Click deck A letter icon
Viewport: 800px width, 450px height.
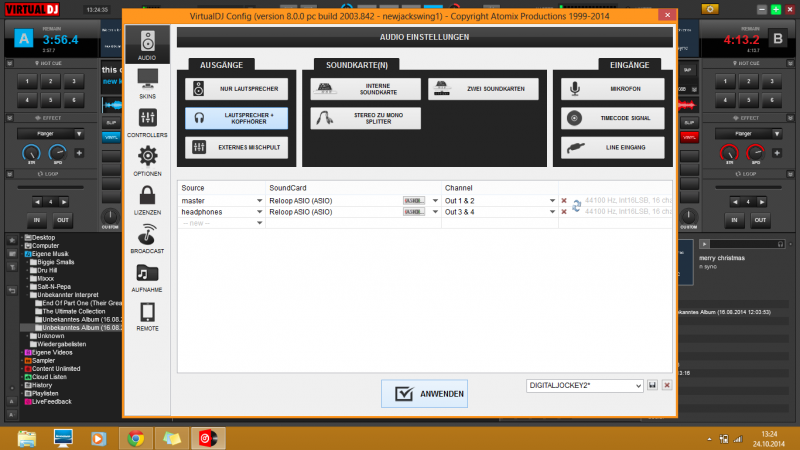(23, 38)
